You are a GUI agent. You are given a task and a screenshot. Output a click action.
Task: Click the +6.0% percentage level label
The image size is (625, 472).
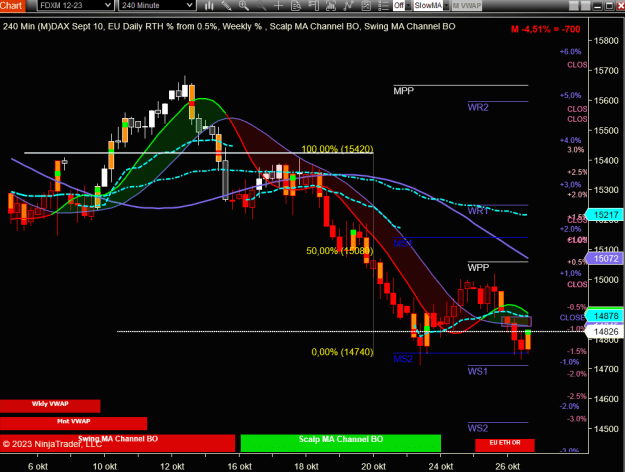(x=570, y=52)
